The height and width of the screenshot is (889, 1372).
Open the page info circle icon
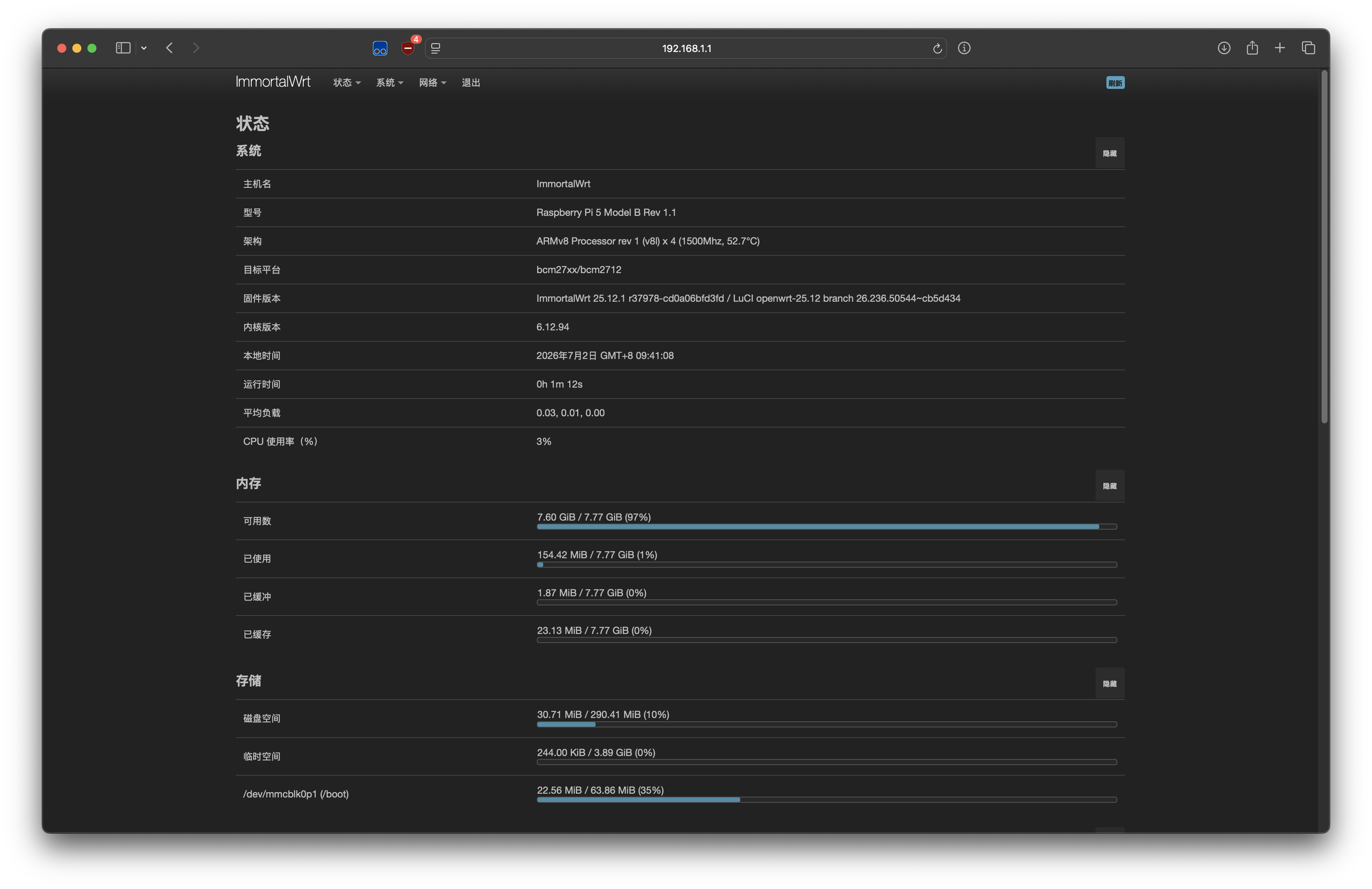coord(964,48)
